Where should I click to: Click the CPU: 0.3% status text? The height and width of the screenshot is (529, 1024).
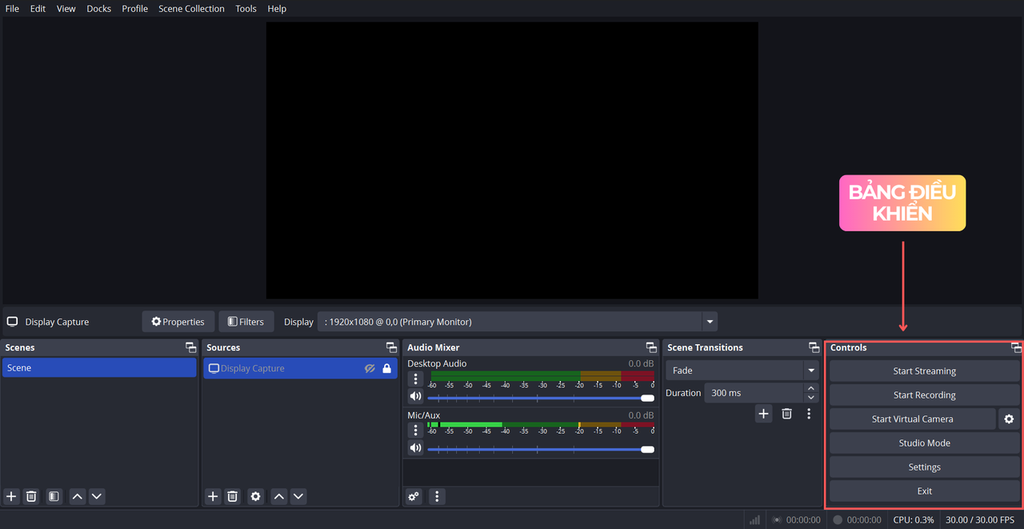coord(914,520)
